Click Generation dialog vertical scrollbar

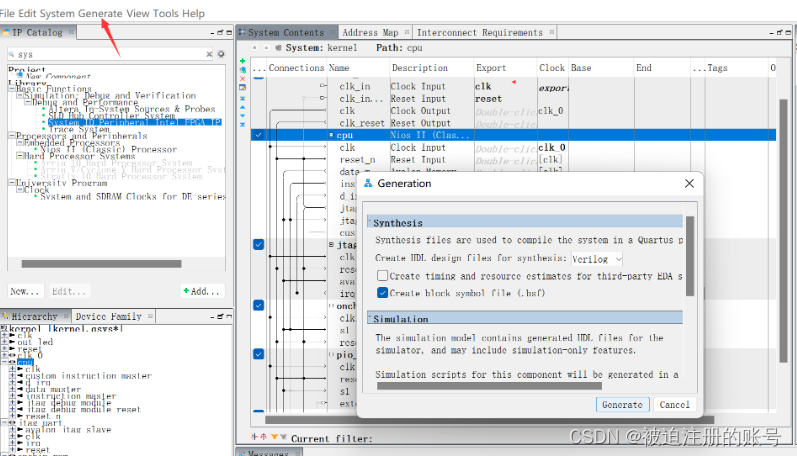690,256
